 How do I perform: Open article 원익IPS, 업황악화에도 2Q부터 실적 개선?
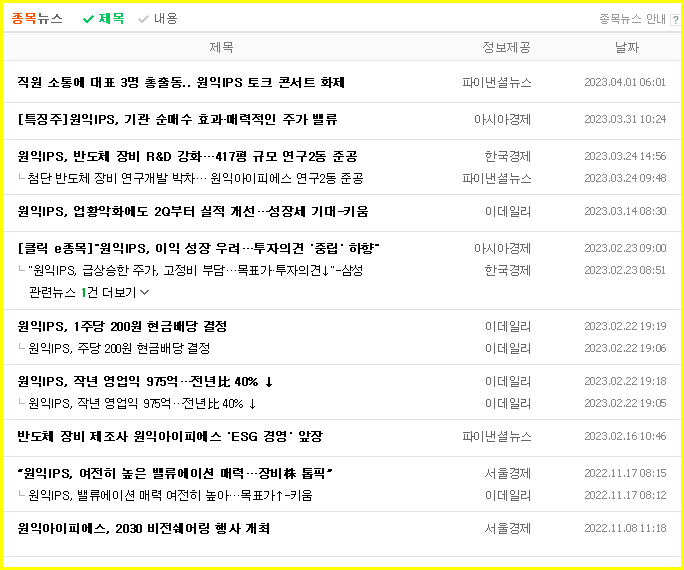193,211
